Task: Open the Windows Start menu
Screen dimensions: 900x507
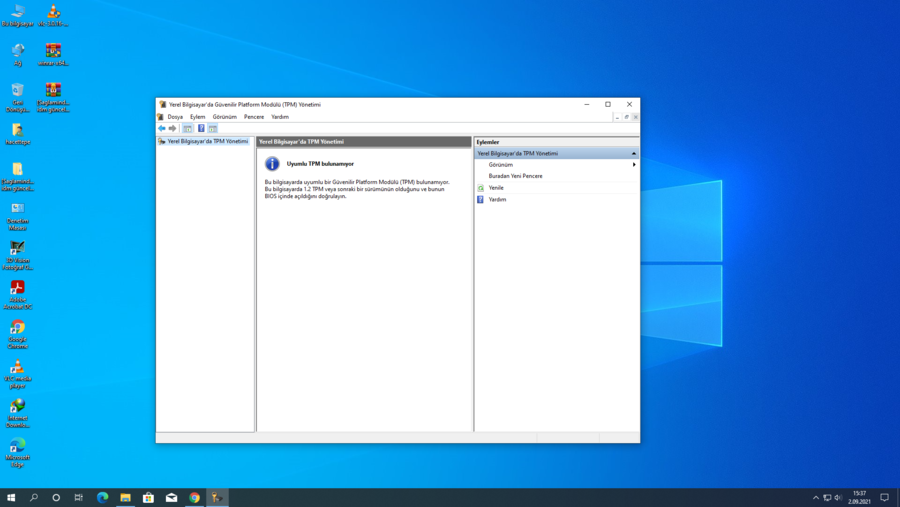Action: (x=11, y=497)
